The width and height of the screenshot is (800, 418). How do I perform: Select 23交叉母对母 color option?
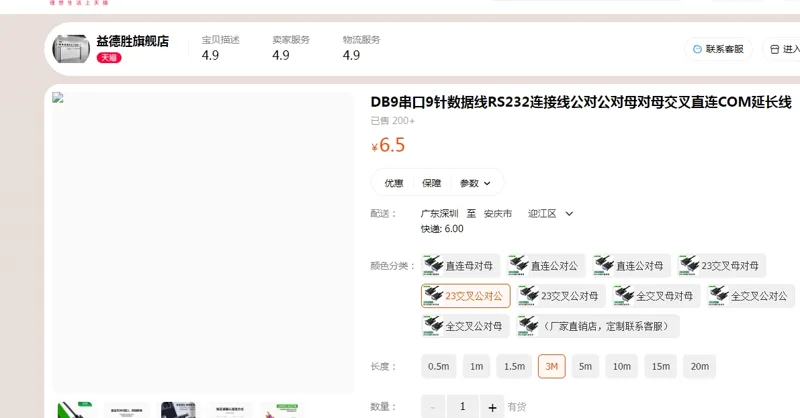click(x=721, y=266)
